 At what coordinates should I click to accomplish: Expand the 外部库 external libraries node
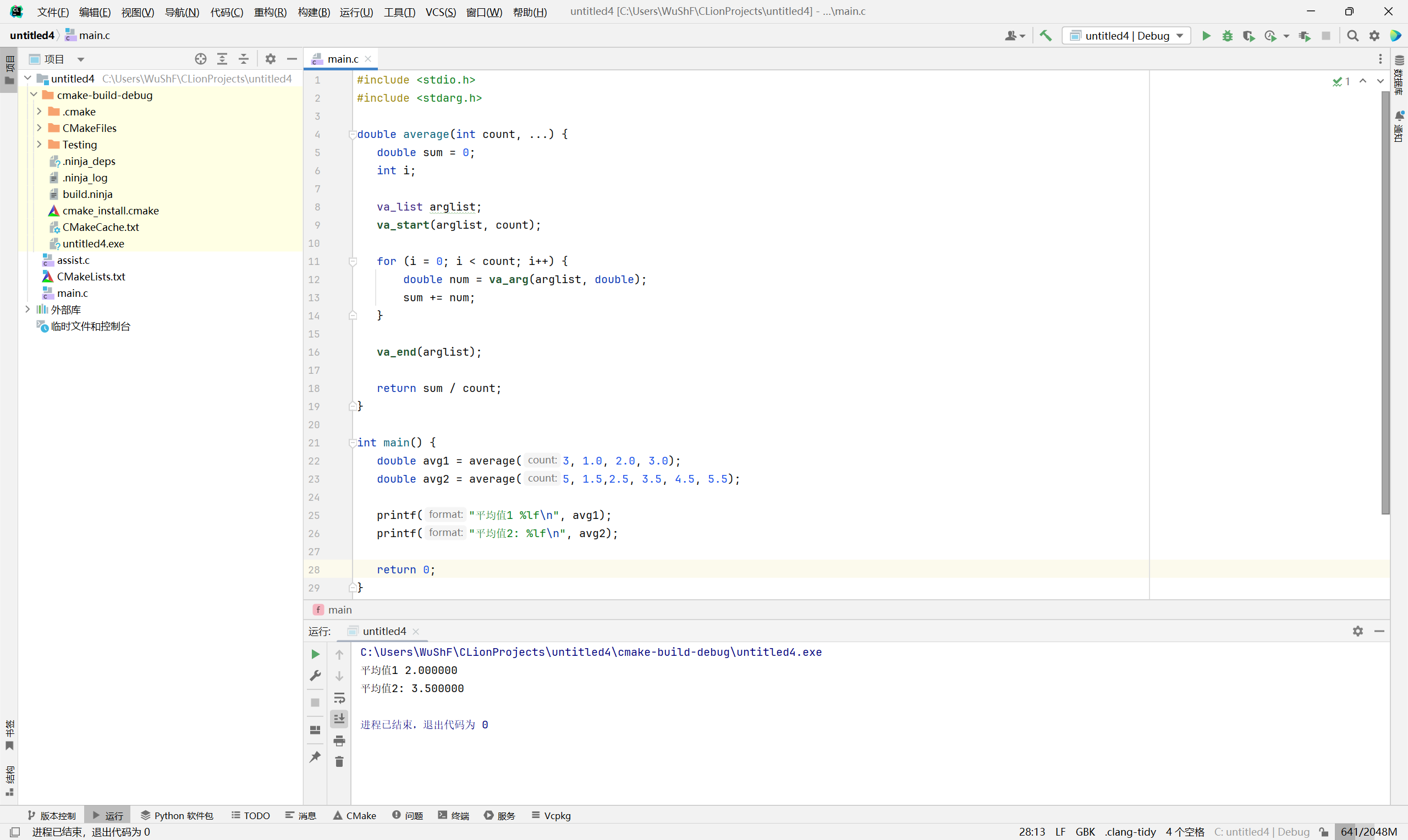point(27,309)
